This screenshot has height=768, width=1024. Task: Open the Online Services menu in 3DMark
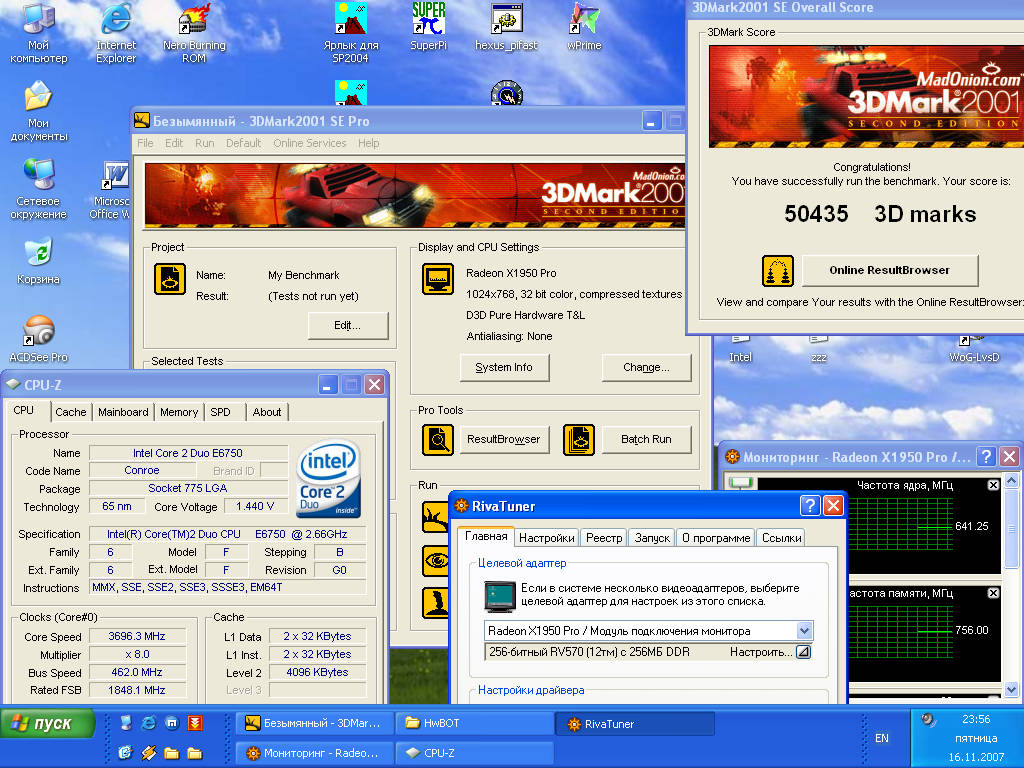pyautogui.click(x=310, y=143)
